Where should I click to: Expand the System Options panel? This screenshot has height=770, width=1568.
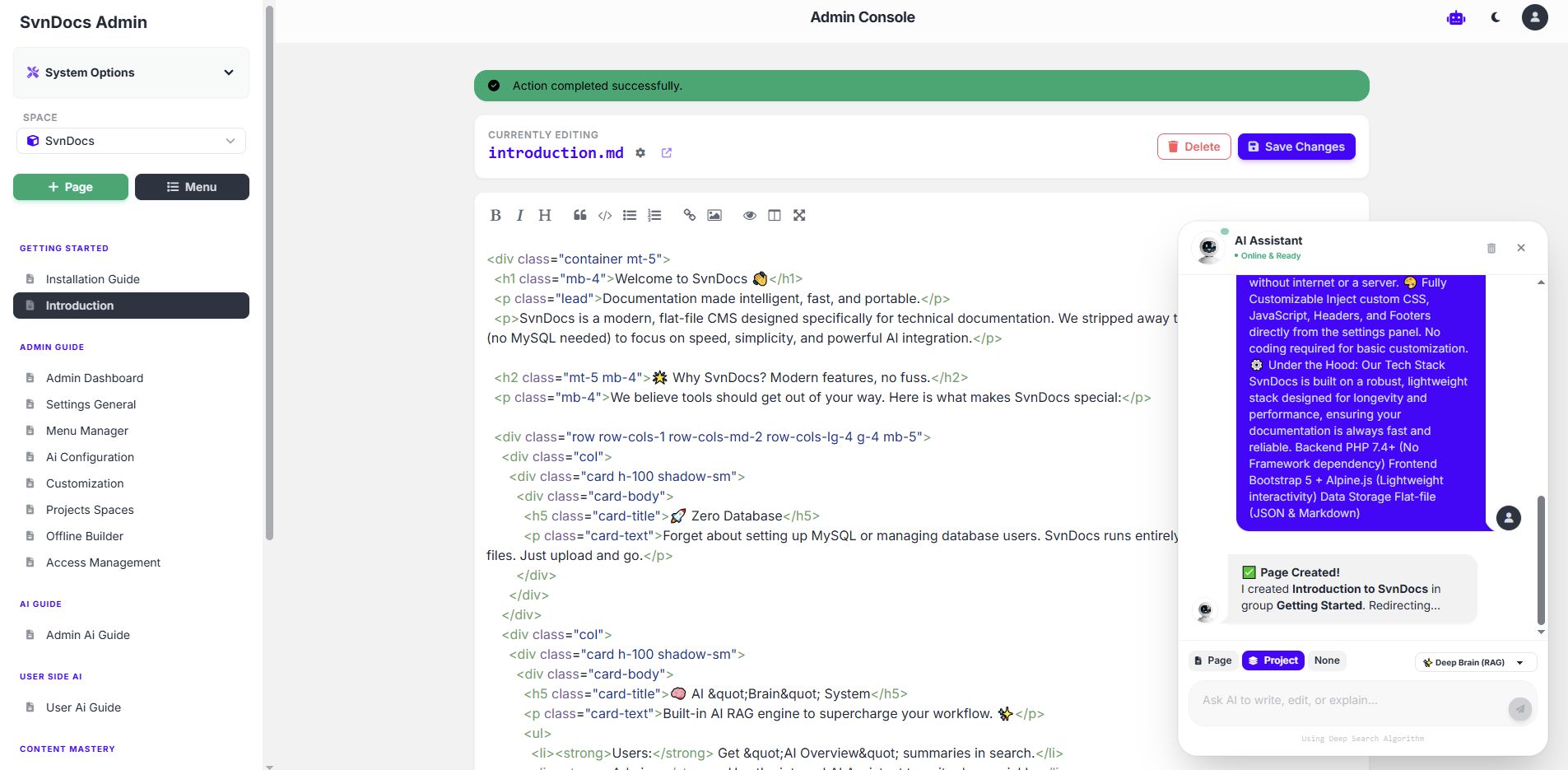(131, 72)
